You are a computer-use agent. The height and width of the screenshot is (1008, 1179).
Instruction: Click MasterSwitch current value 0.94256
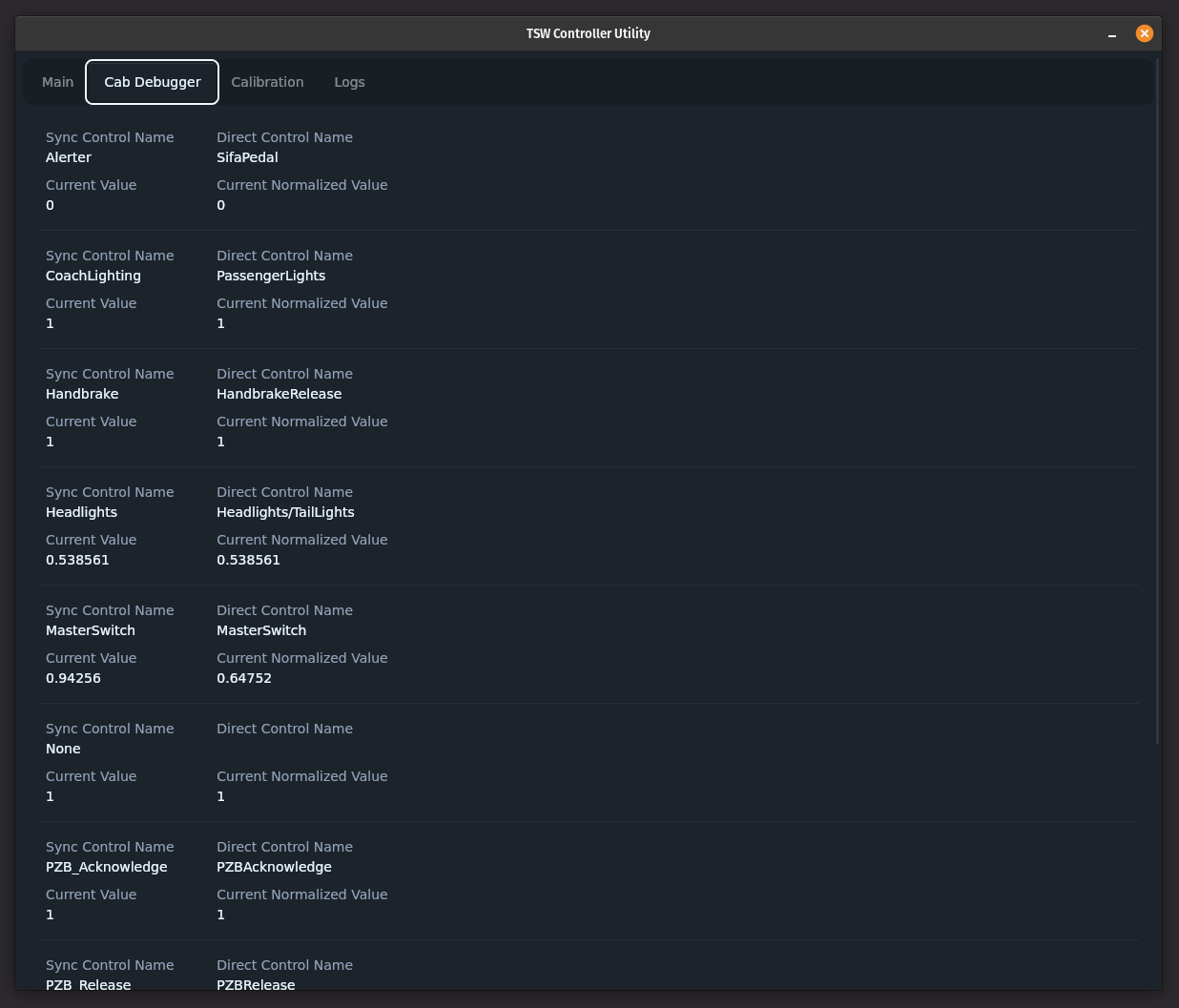[x=73, y=678]
